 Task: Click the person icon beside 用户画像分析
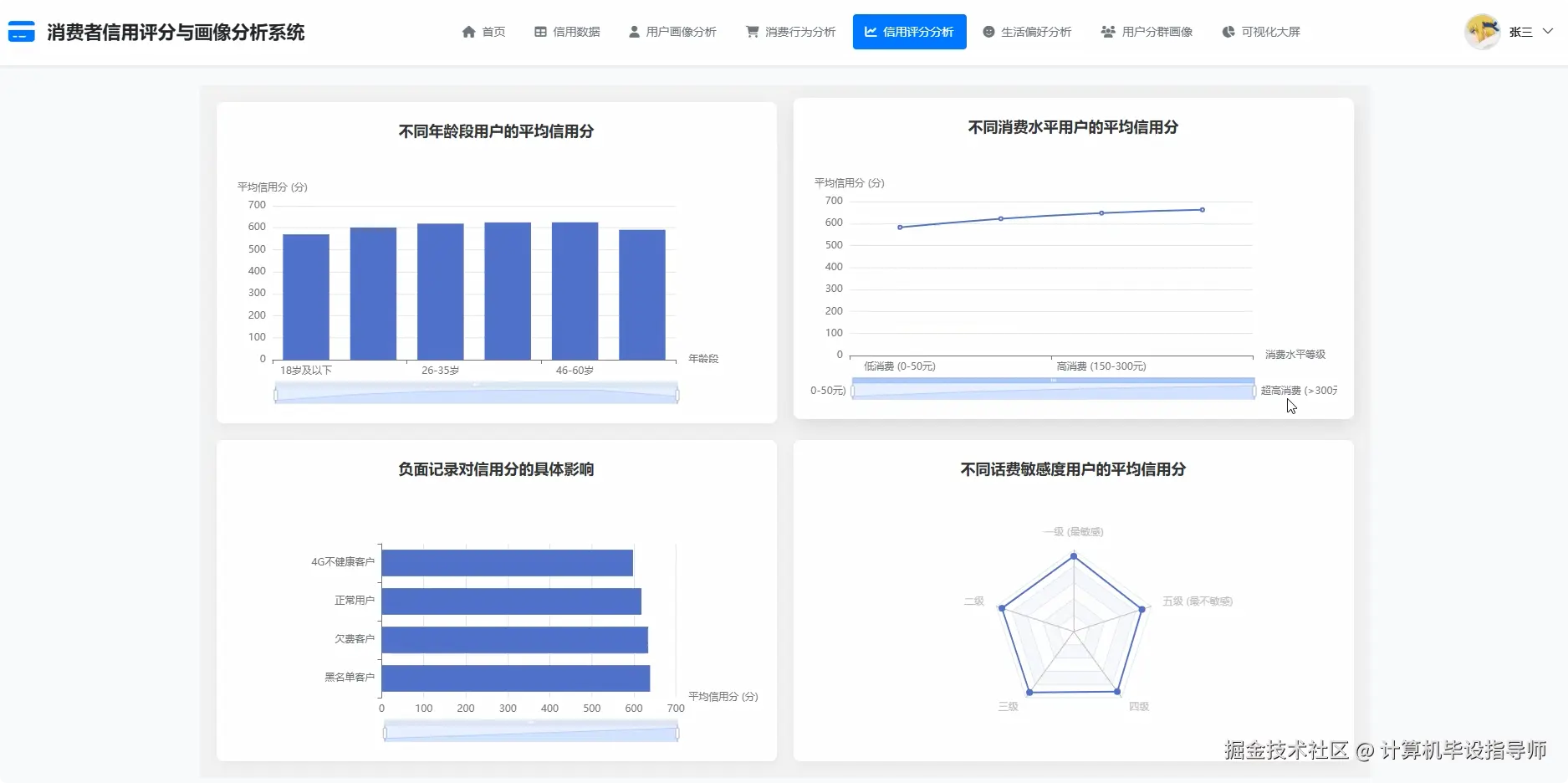pos(633,31)
